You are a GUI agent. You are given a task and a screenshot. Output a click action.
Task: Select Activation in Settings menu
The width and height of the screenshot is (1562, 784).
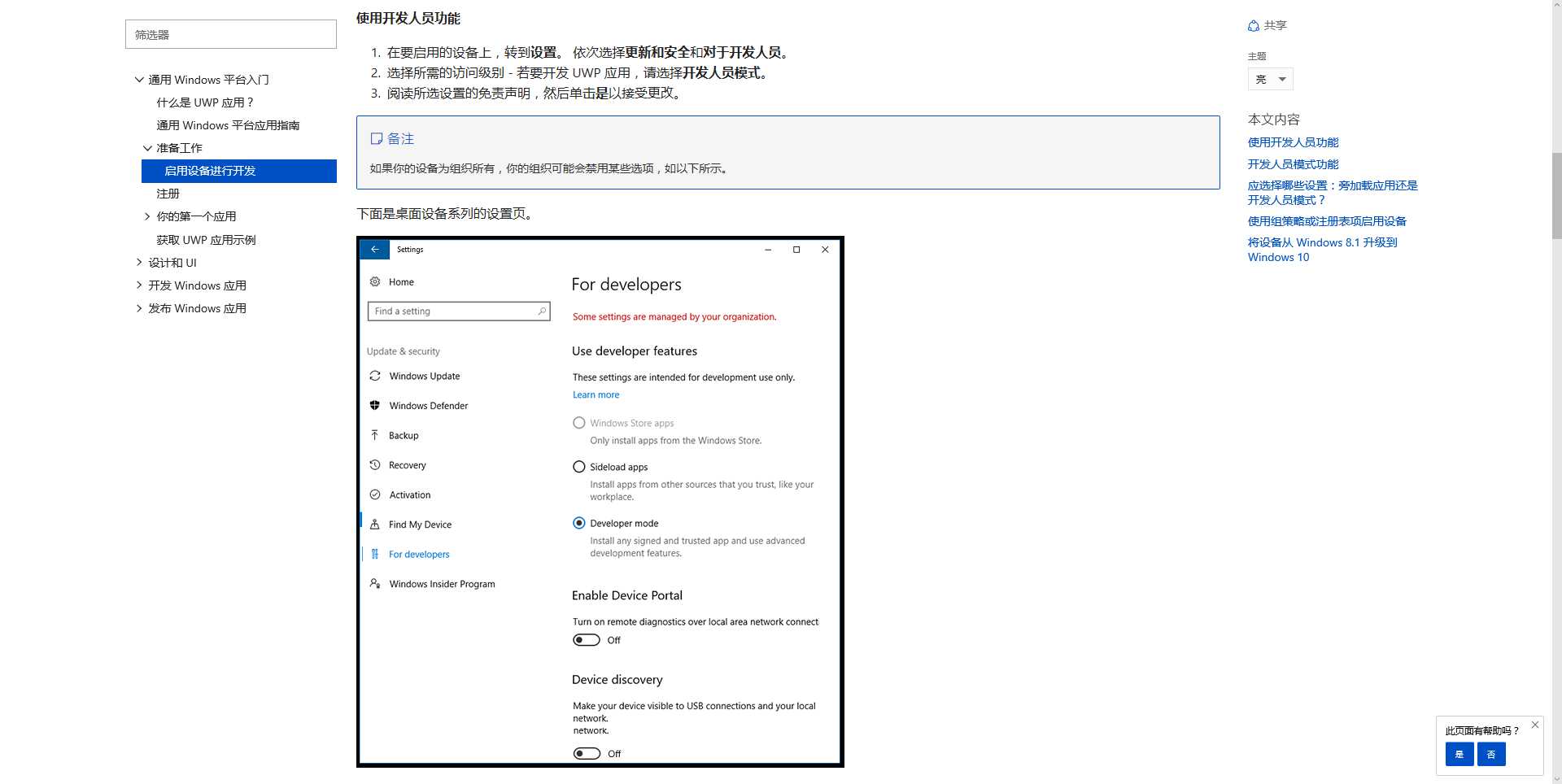(x=410, y=494)
